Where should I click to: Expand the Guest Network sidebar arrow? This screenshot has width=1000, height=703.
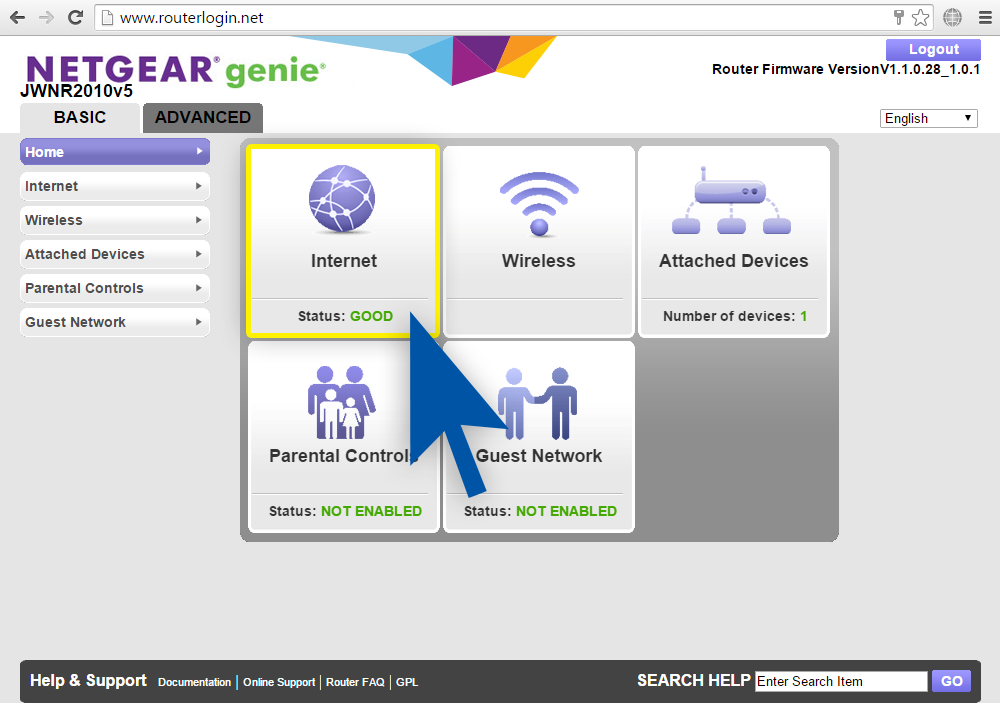[199, 322]
